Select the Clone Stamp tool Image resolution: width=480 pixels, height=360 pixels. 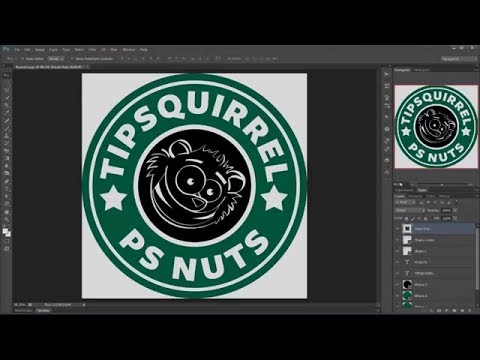(x=6, y=135)
